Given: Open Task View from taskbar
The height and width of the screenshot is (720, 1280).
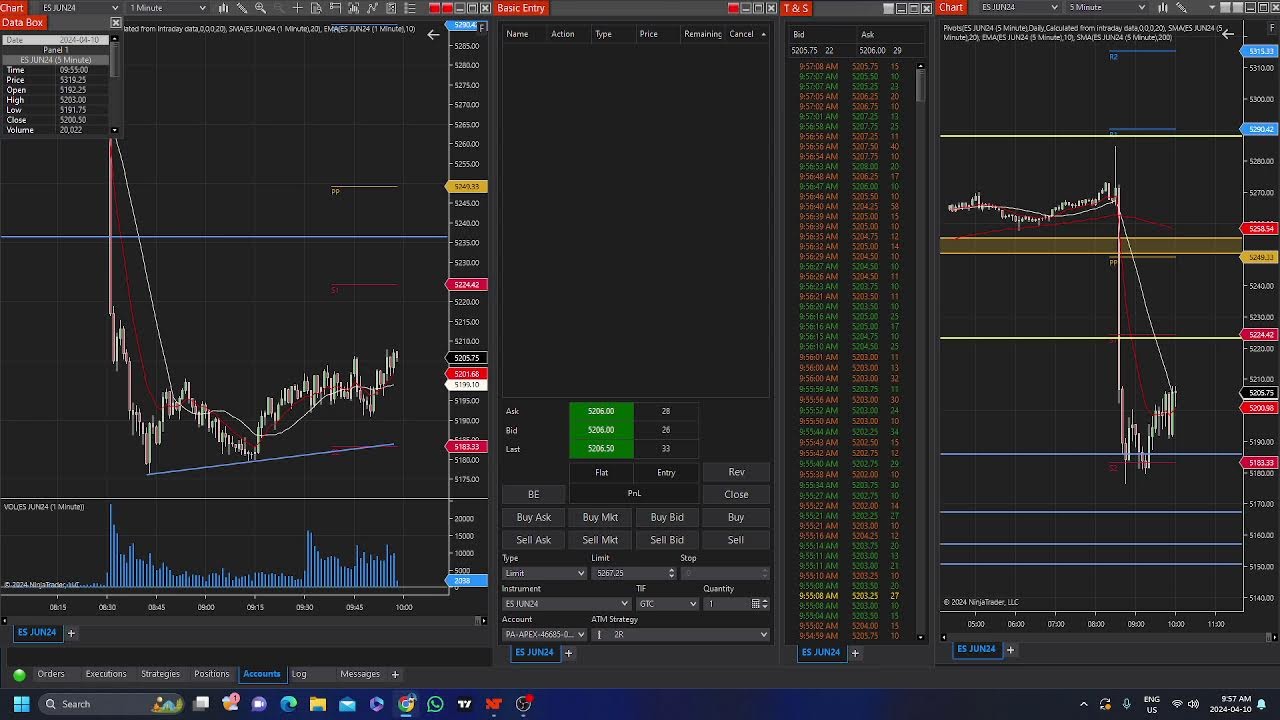Looking at the screenshot, I should [201, 704].
